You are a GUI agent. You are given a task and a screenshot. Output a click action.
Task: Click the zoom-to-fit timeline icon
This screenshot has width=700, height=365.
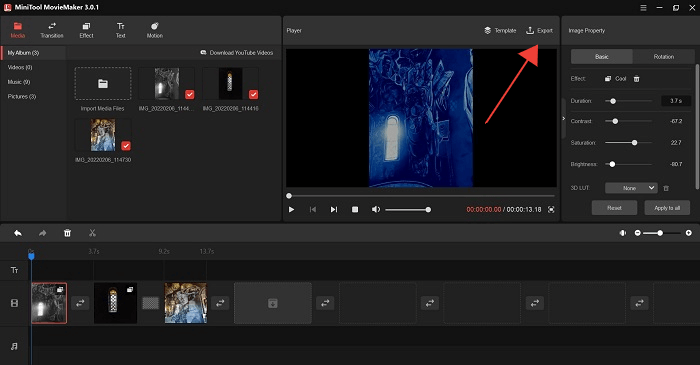pos(623,233)
